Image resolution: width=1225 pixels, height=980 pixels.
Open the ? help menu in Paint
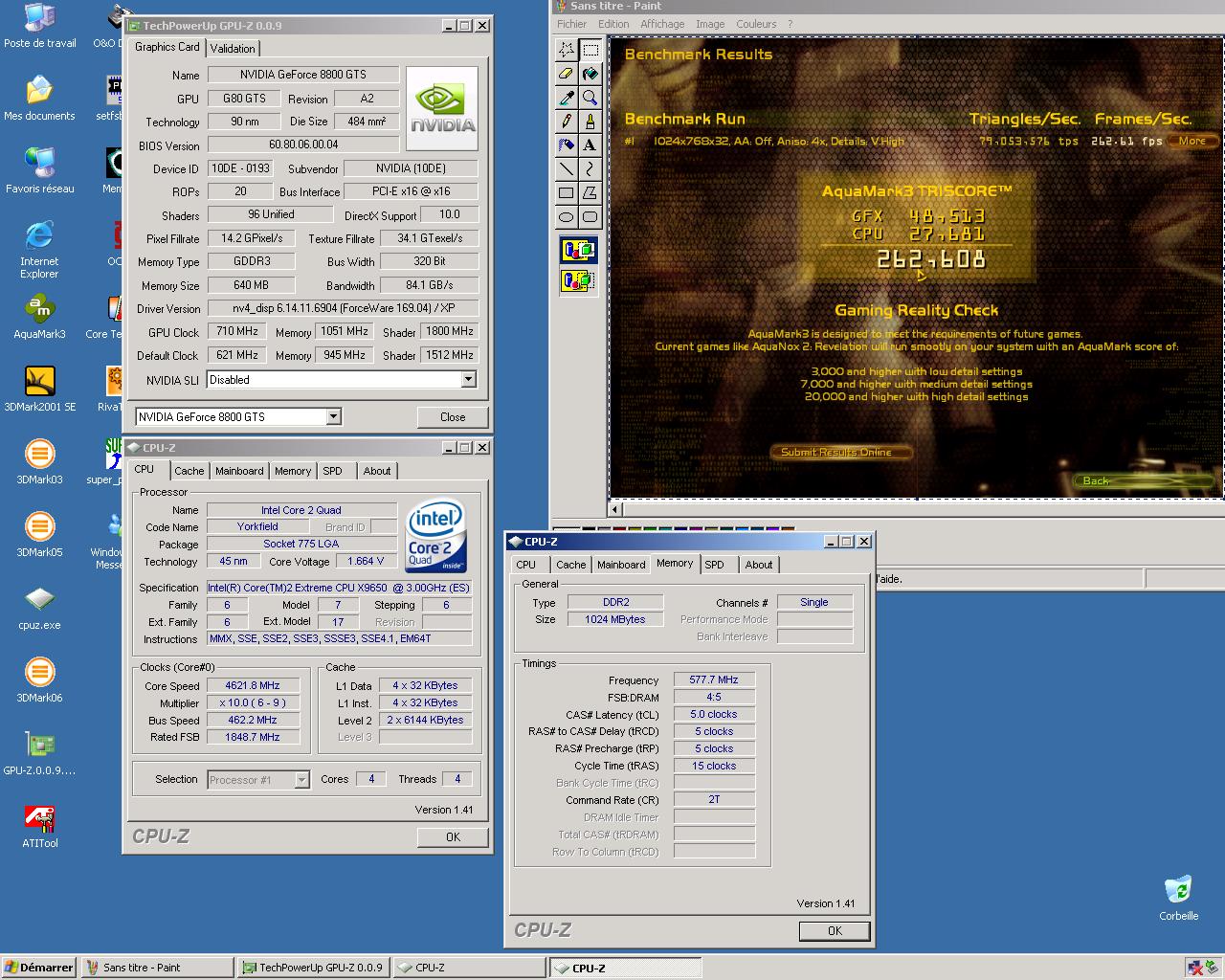[790, 24]
